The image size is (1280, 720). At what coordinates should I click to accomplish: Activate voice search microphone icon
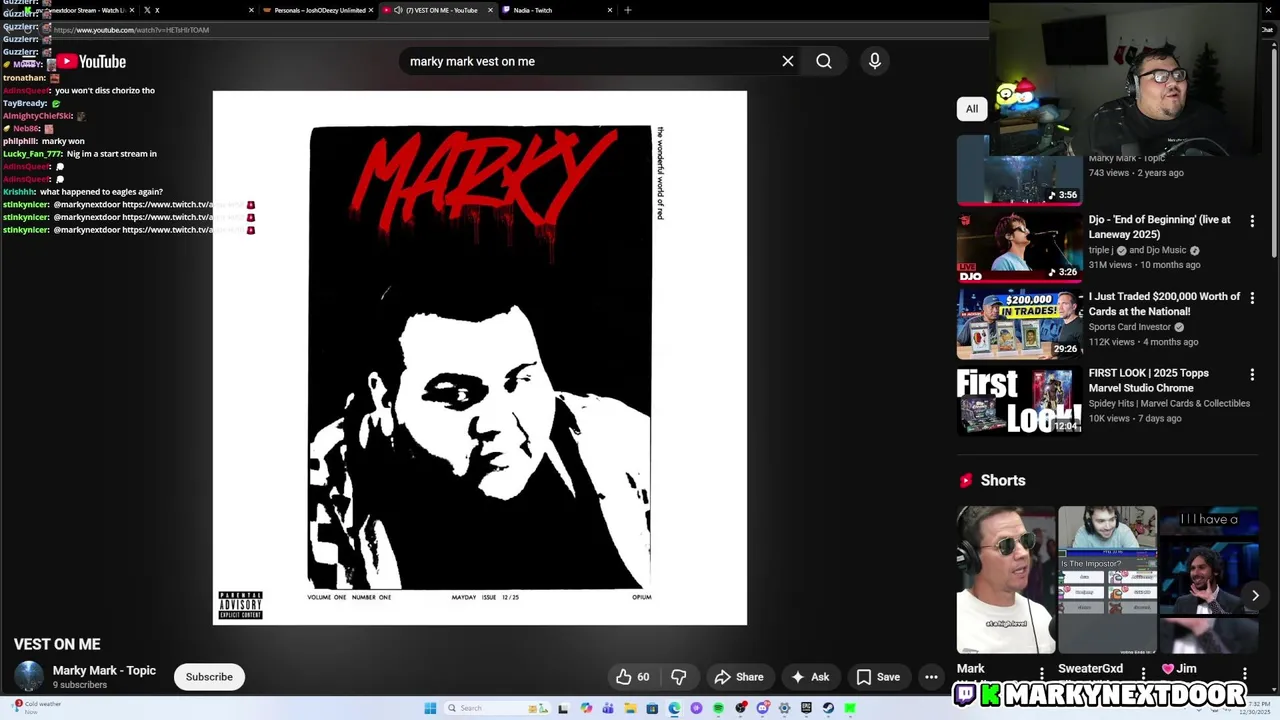coord(875,61)
